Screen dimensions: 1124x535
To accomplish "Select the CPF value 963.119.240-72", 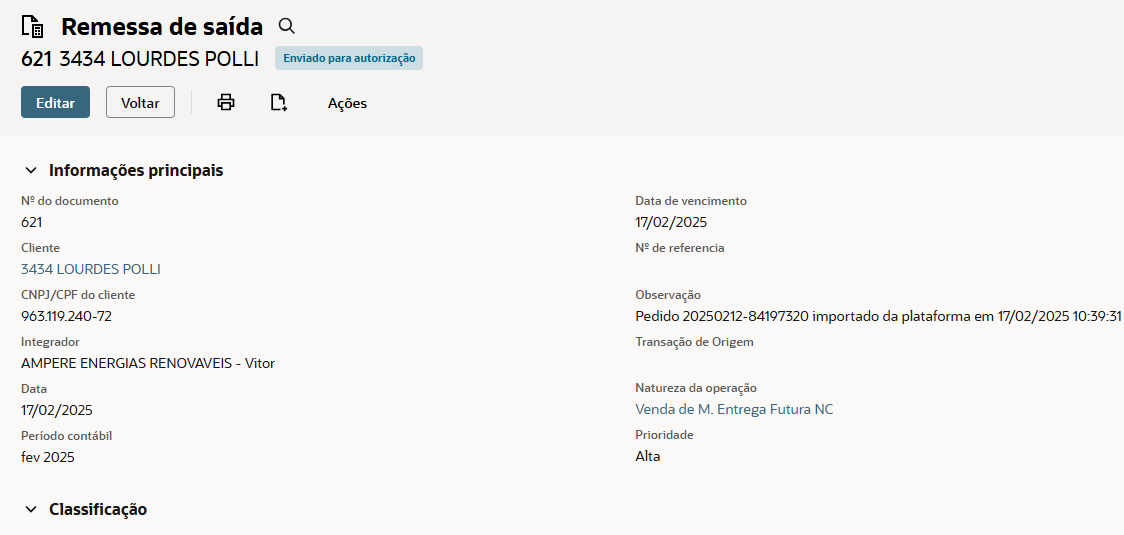I will pyautogui.click(x=66, y=316).
